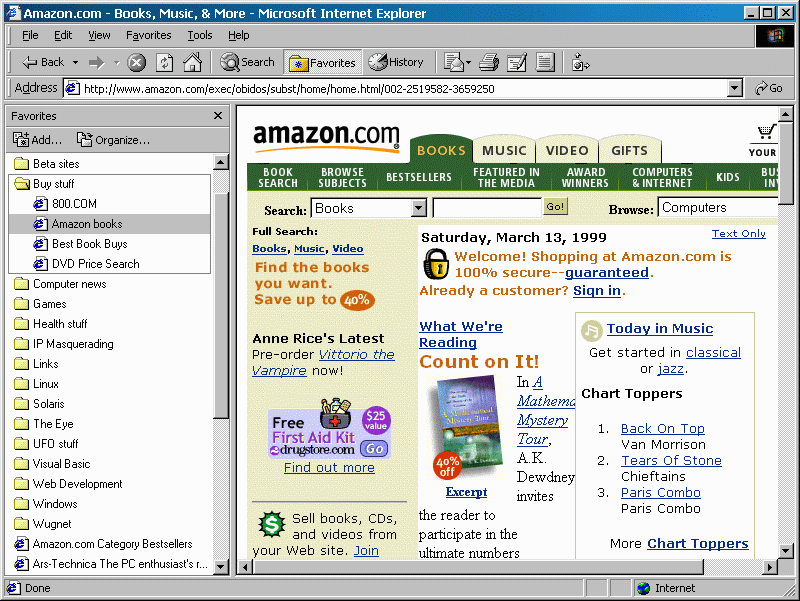Toggle the Favorites panel toolbar button
Image resolution: width=800 pixels, height=601 pixels.
coord(322,62)
